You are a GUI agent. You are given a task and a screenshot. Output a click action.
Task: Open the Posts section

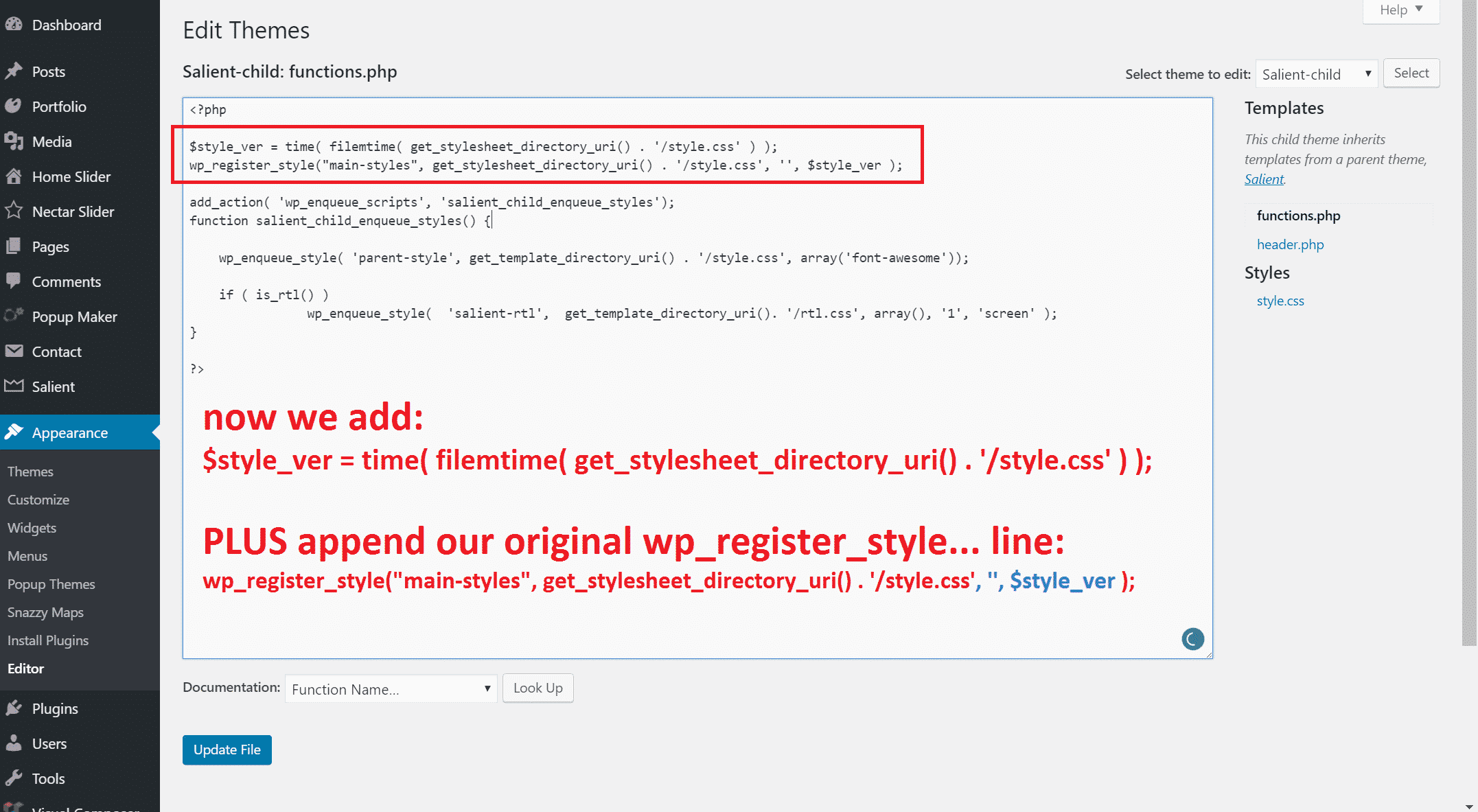point(49,71)
